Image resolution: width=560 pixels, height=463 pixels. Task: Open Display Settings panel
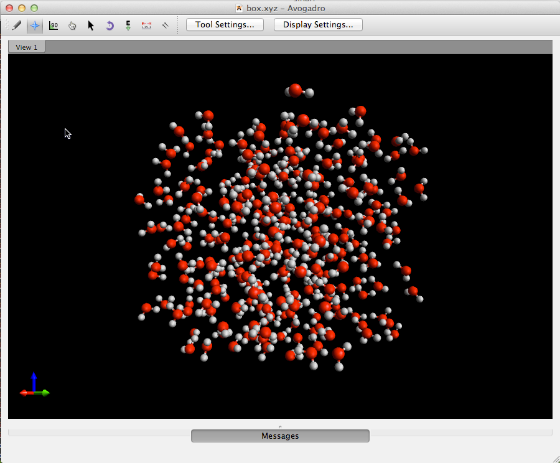(318, 25)
